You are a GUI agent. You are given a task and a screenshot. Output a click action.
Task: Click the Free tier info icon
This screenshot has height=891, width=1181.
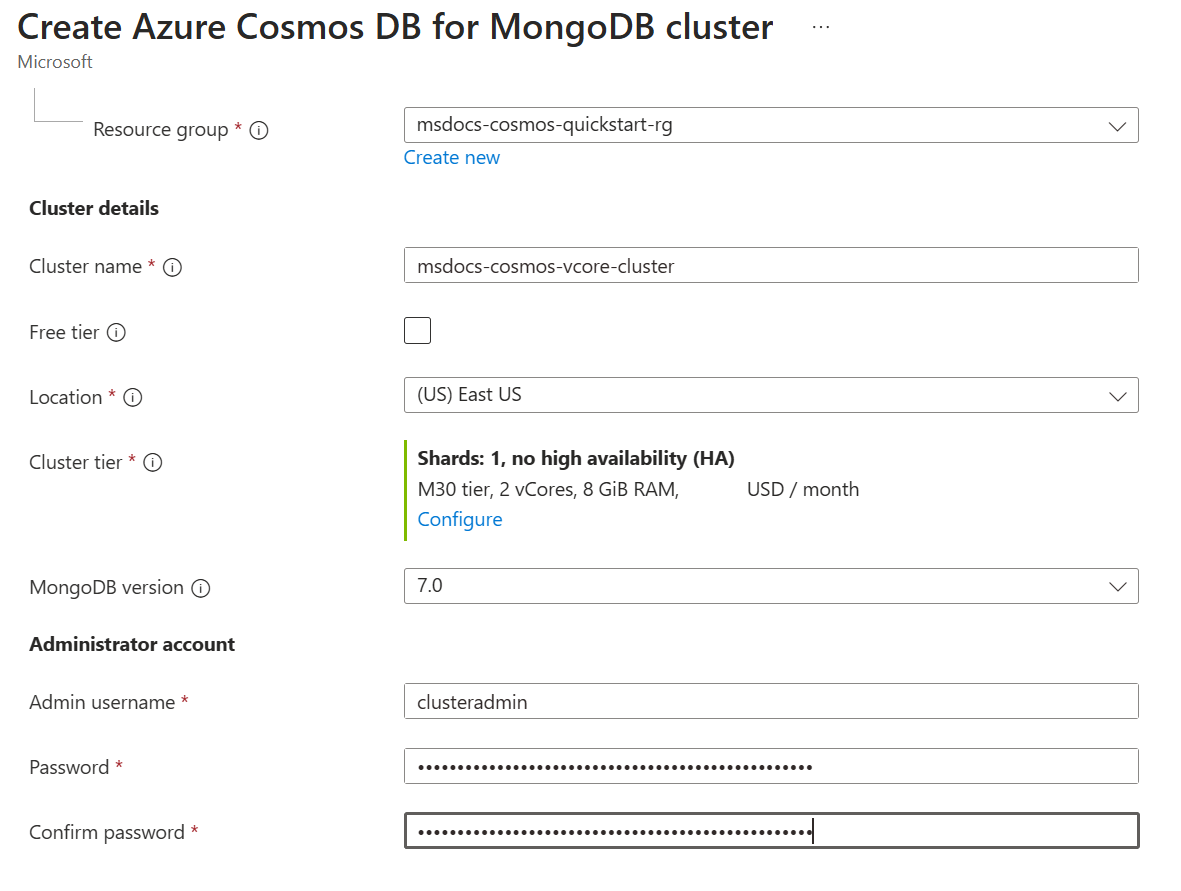click(x=116, y=333)
